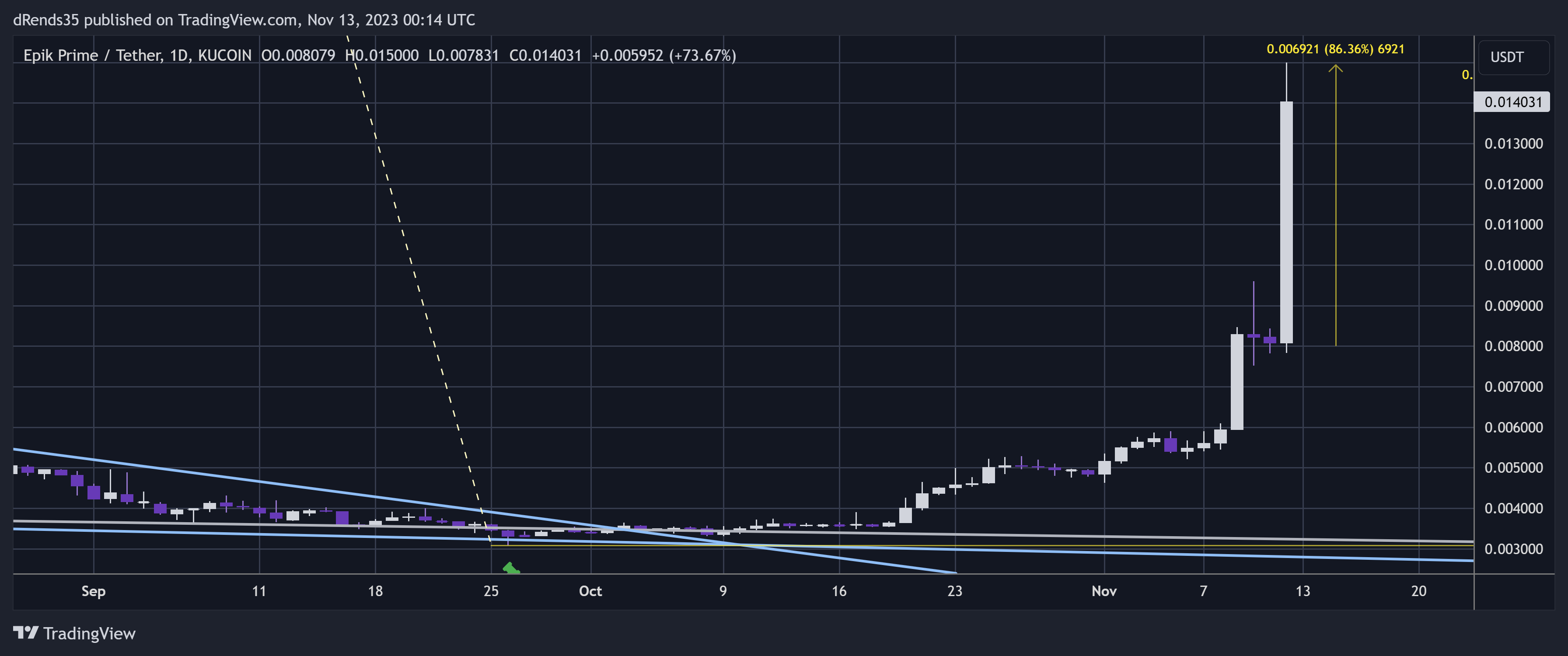Click the 0.010000 price axis label

point(1513,265)
